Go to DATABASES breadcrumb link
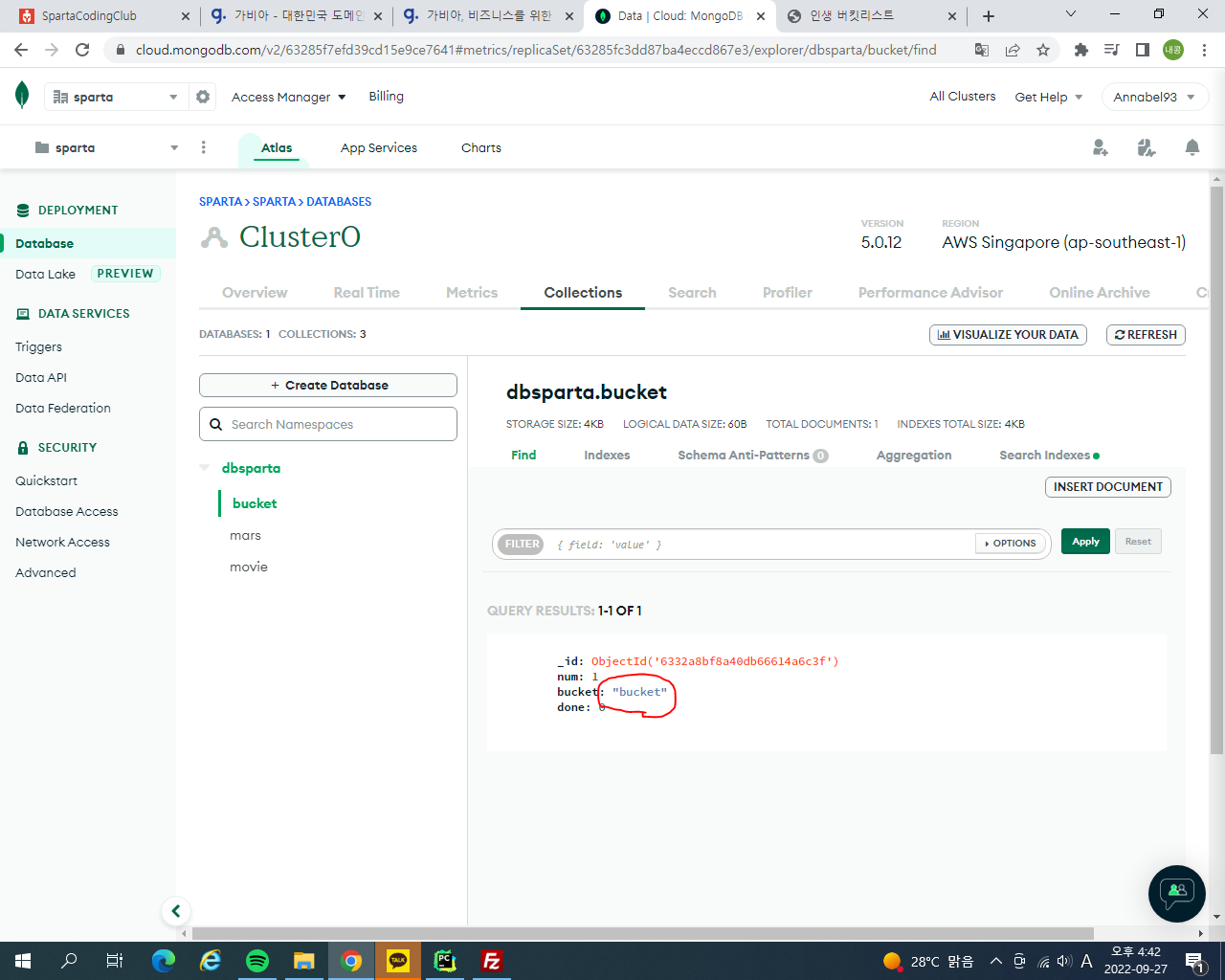This screenshot has height=980, width=1225. pyautogui.click(x=339, y=202)
